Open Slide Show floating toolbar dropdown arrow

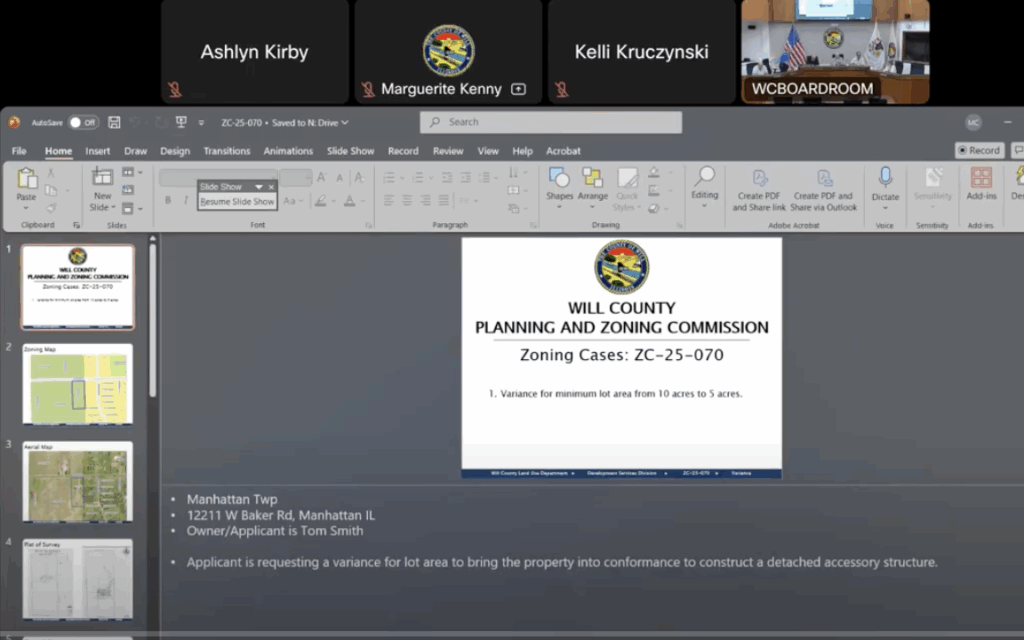pos(259,187)
